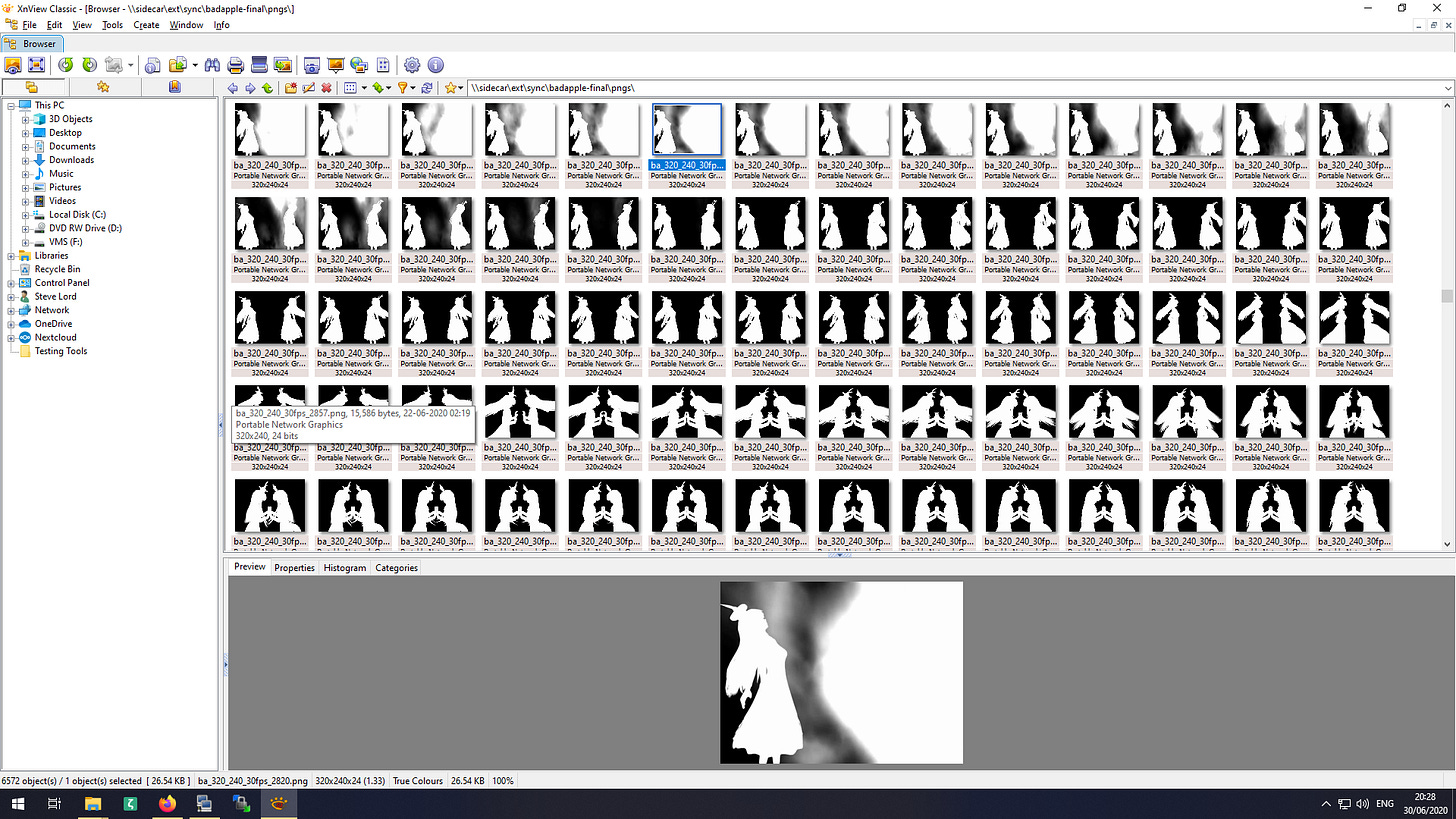Image resolution: width=1456 pixels, height=819 pixels.
Task: Click the blue About info icon
Action: (x=435, y=65)
